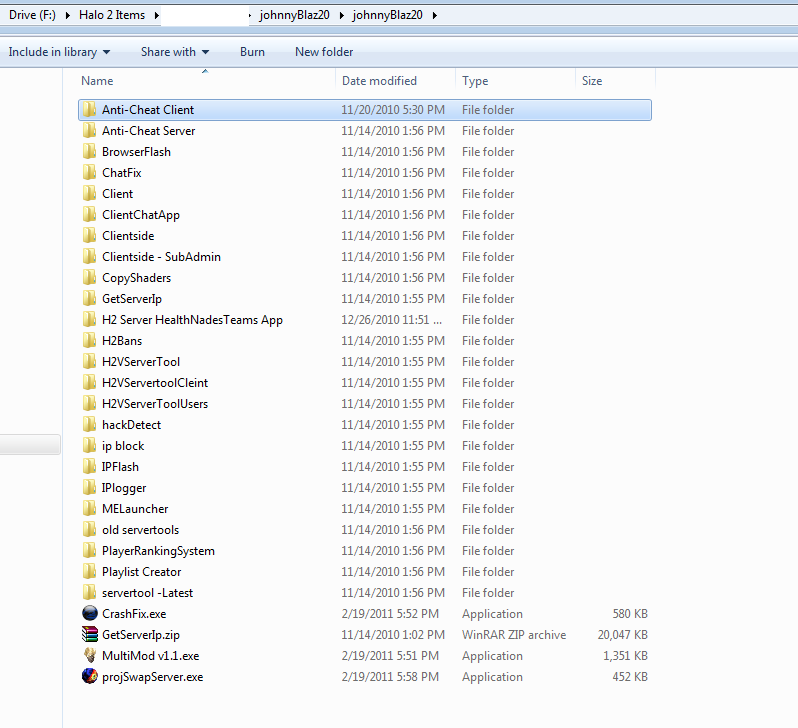
Task: Sort by the Type column header
Action: coord(475,81)
